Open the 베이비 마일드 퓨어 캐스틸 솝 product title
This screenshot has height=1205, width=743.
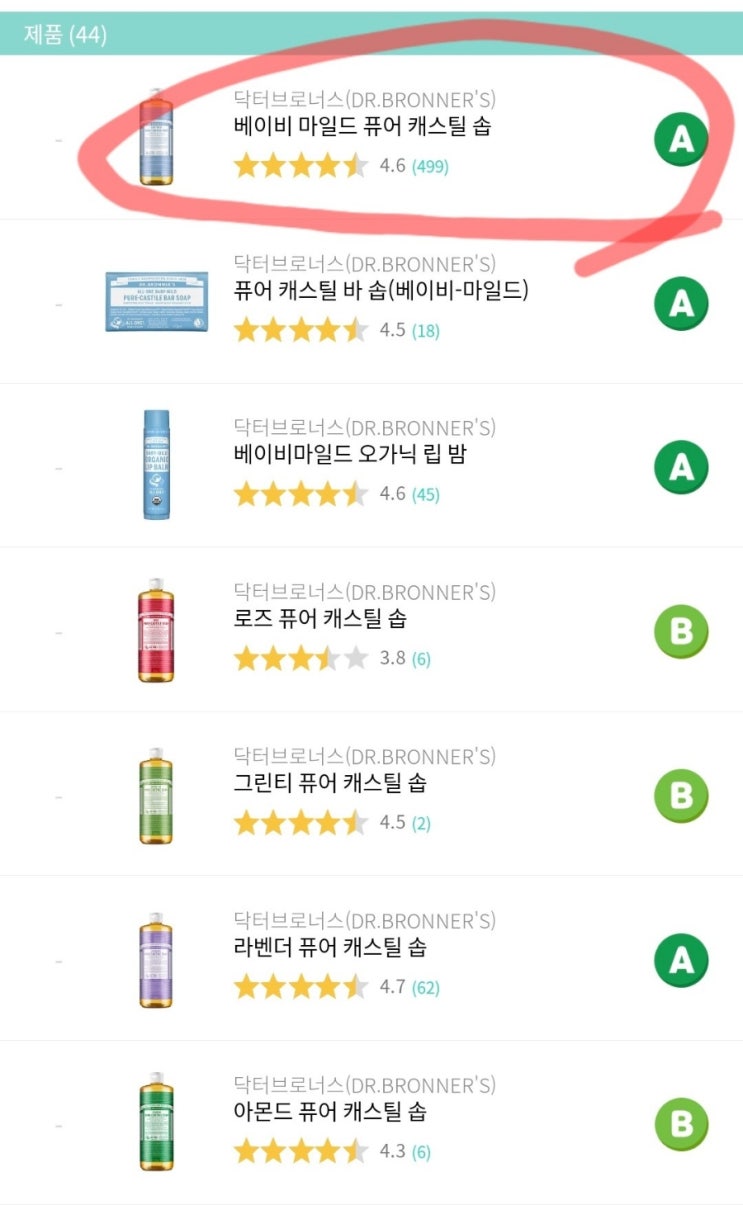pos(361,127)
